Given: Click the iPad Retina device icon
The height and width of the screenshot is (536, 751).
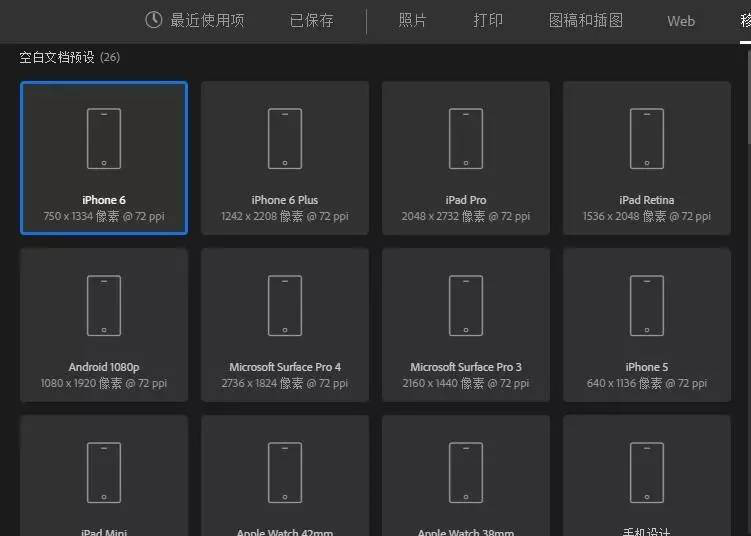Looking at the screenshot, I should pos(647,138).
